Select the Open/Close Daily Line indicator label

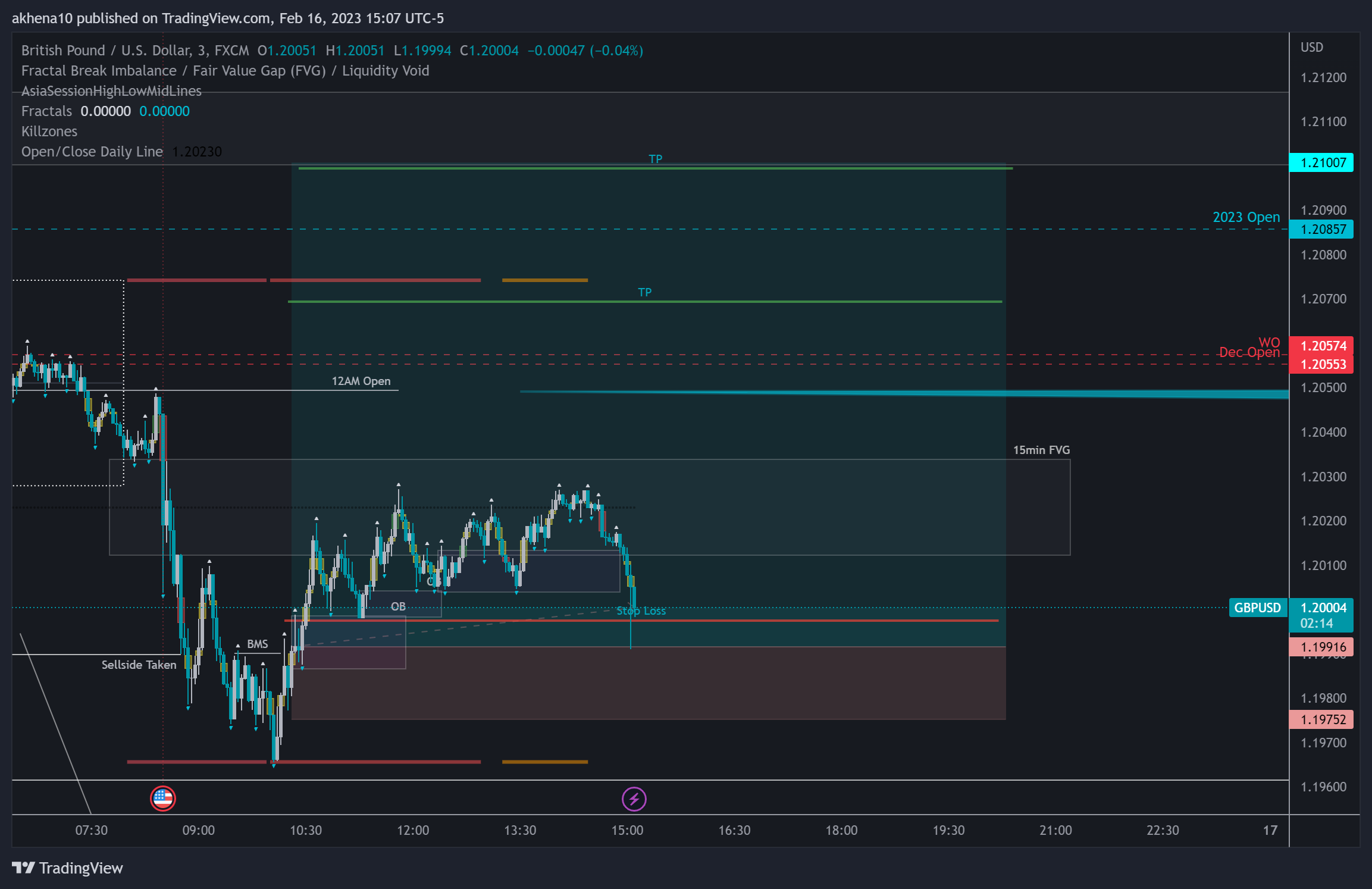pos(92,152)
